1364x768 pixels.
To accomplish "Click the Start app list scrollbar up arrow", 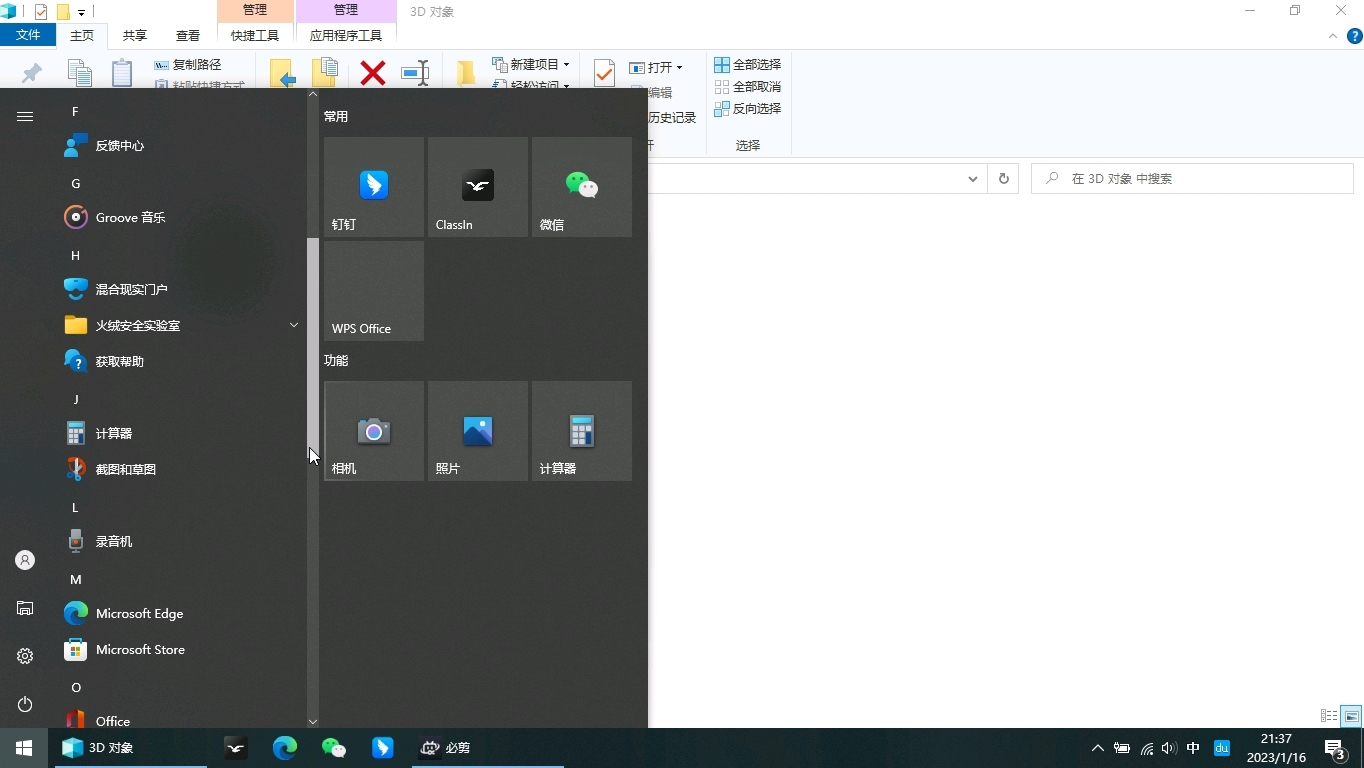I will 313,95.
